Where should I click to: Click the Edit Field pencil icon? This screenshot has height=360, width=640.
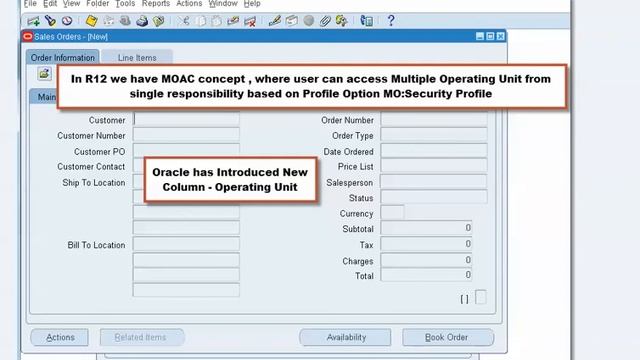coord(275,20)
